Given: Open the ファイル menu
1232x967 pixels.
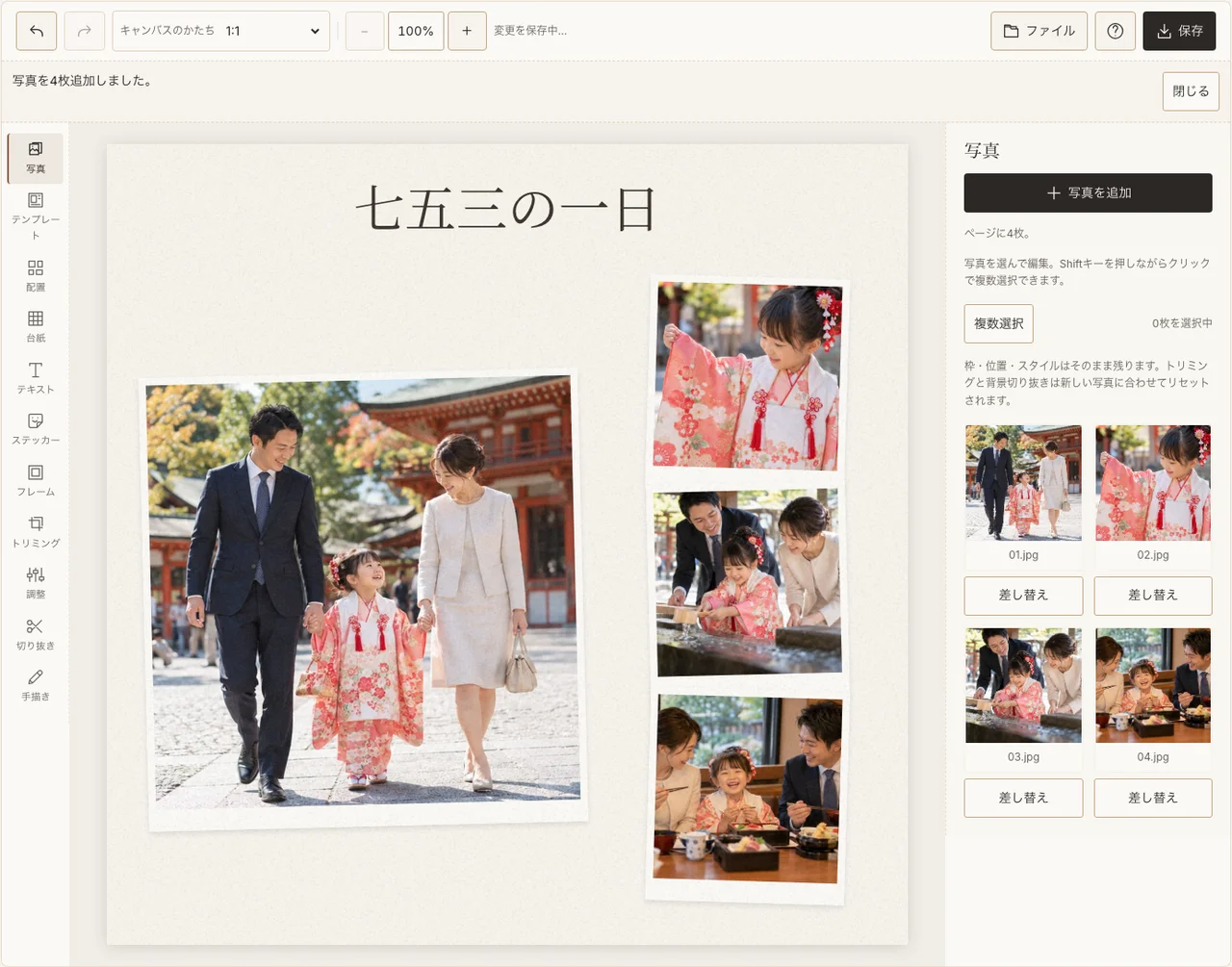Looking at the screenshot, I should click(x=1039, y=31).
